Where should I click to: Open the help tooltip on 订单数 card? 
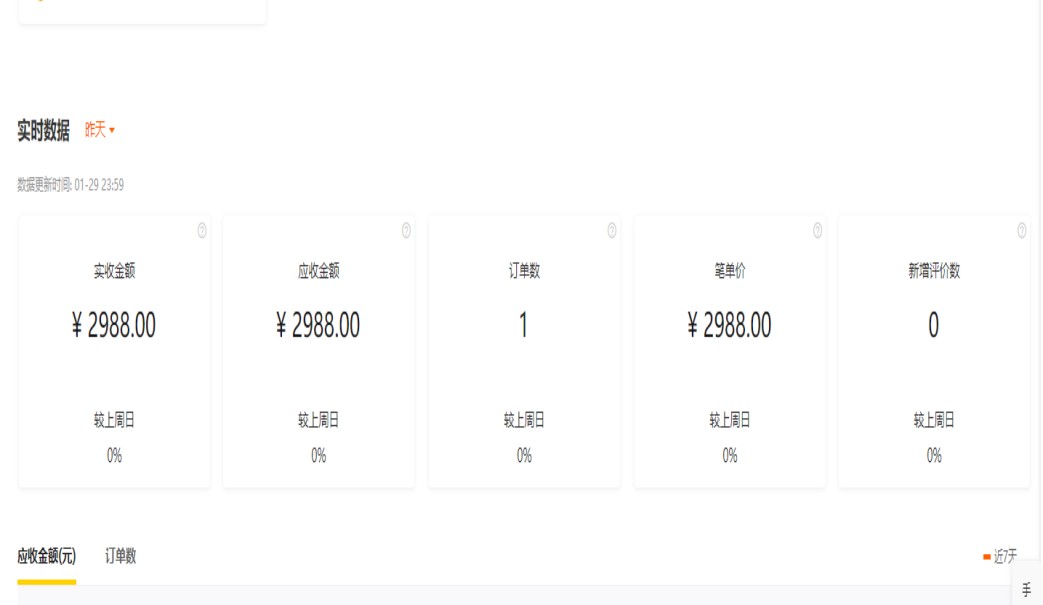(x=612, y=231)
